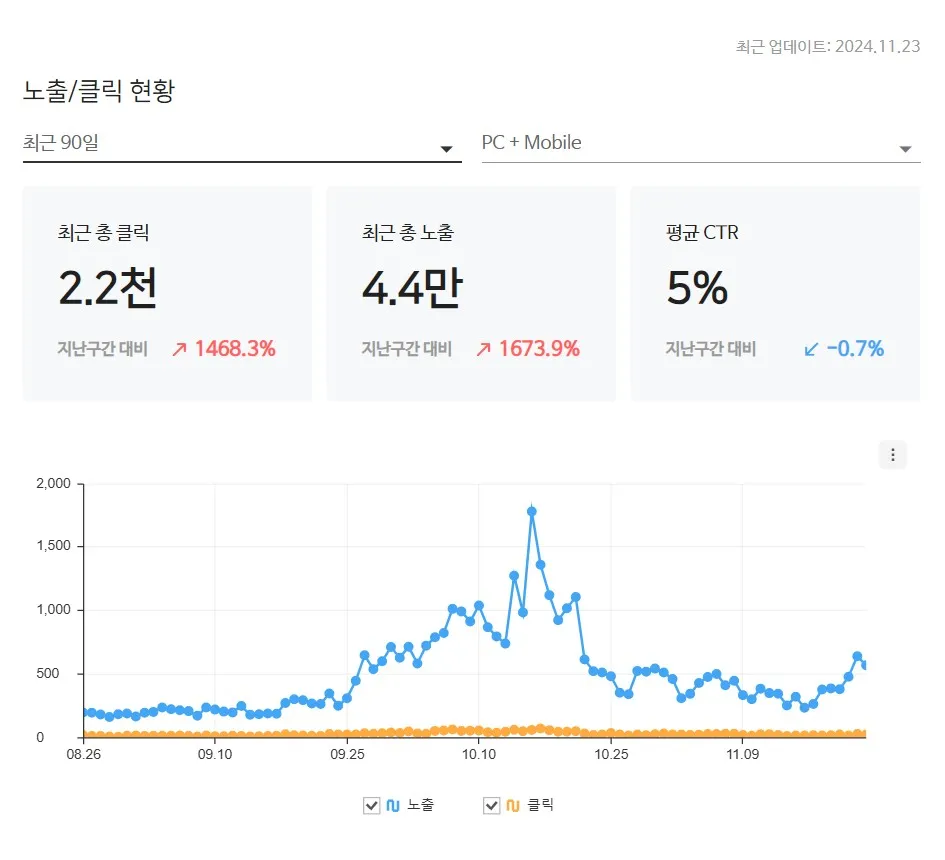Viewport: 945px width, 860px height.
Task: Open the PC + Mobile device filter
Action: [x=697, y=143]
